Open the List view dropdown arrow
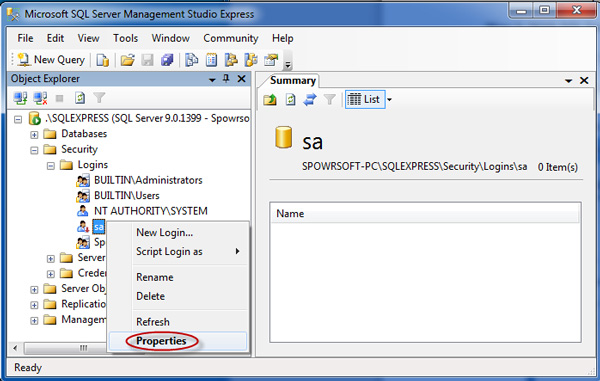Image resolution: width=600 pixels, height=381 pixels. pos(389,100)
